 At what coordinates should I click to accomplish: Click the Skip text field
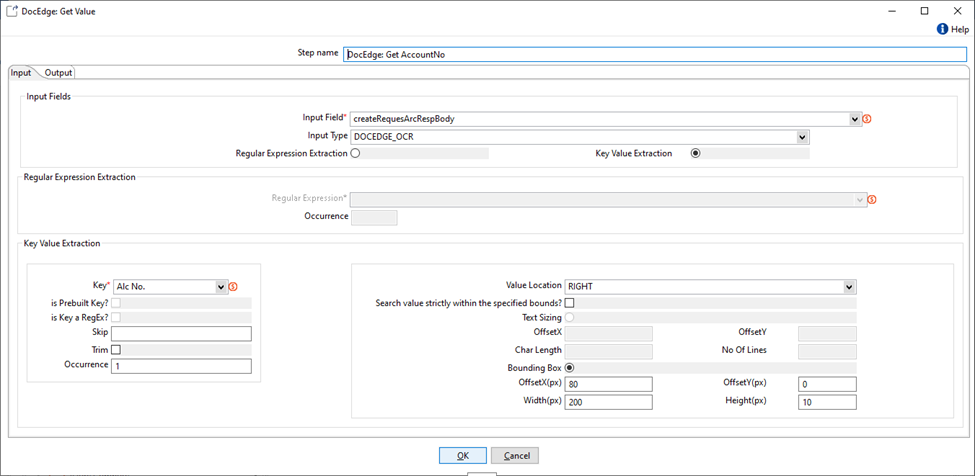tap(181, 334)
